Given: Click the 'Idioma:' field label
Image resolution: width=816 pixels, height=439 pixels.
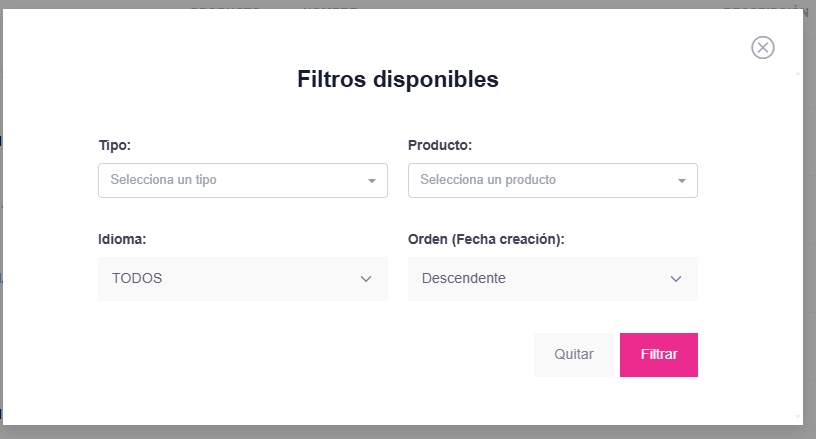Looking at the screenshot, I should [x=122, y=240].
